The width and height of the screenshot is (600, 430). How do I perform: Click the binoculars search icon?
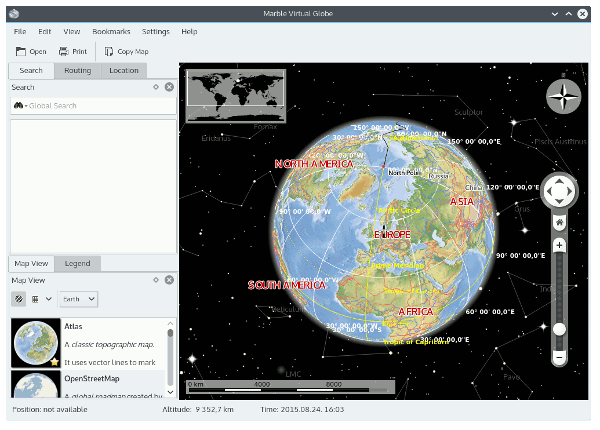point(19,105)
